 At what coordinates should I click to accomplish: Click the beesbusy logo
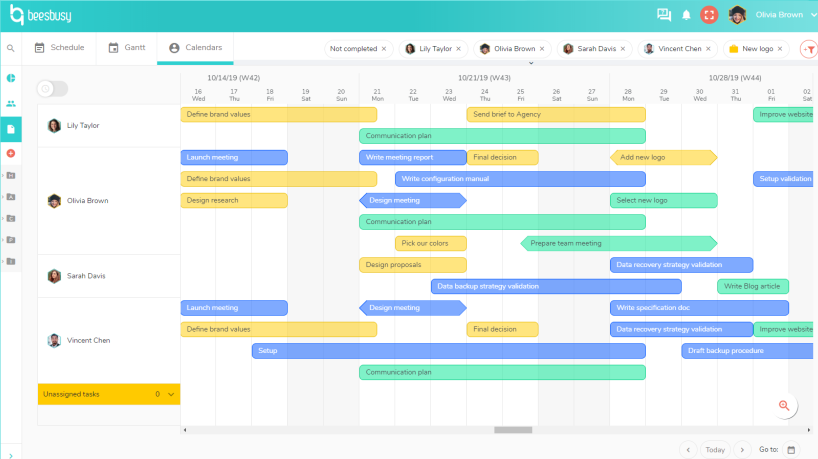click(x=41, y=15)
